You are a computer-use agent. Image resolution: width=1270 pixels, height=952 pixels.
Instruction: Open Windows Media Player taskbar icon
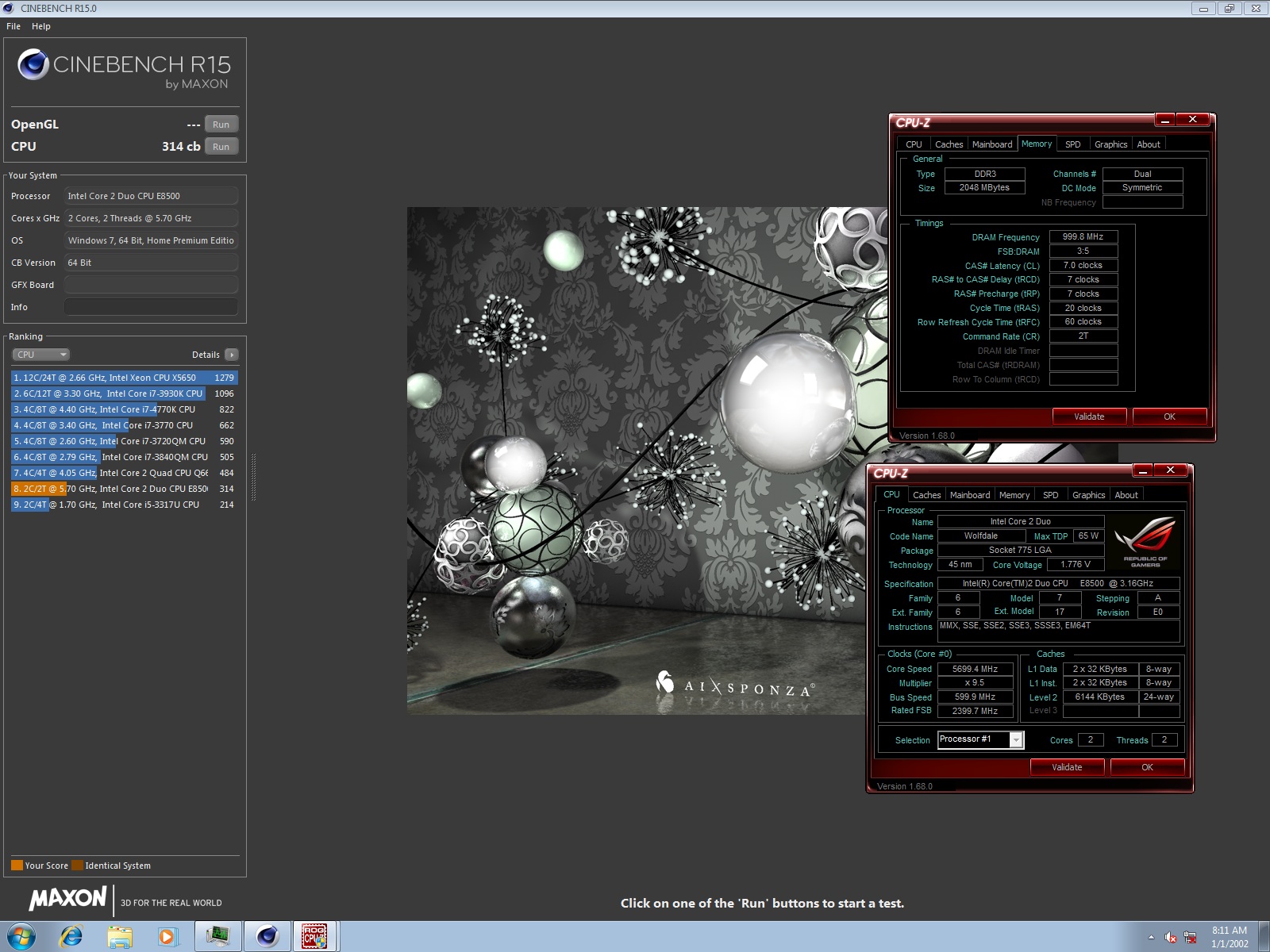pyautogui.click(x=167, y=937)
